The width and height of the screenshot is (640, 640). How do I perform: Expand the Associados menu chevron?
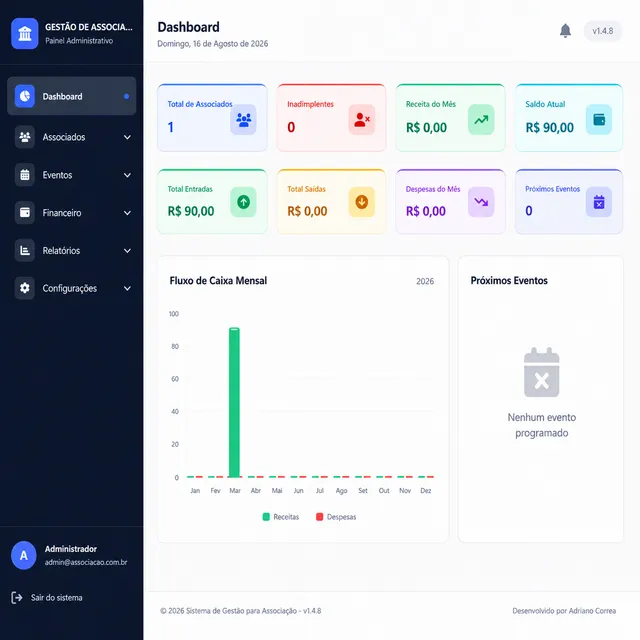pyautogui.click(x=127, y=137)
